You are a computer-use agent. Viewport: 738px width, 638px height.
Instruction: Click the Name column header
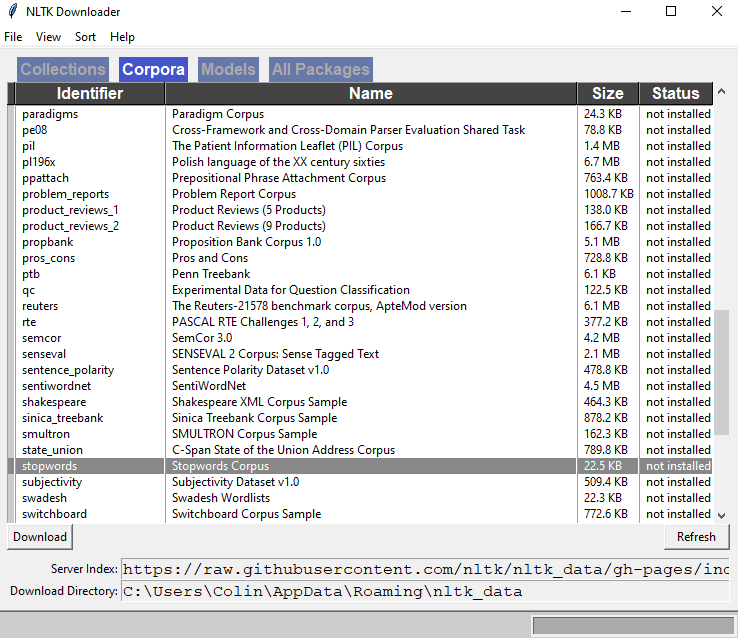tap(371, 93)
